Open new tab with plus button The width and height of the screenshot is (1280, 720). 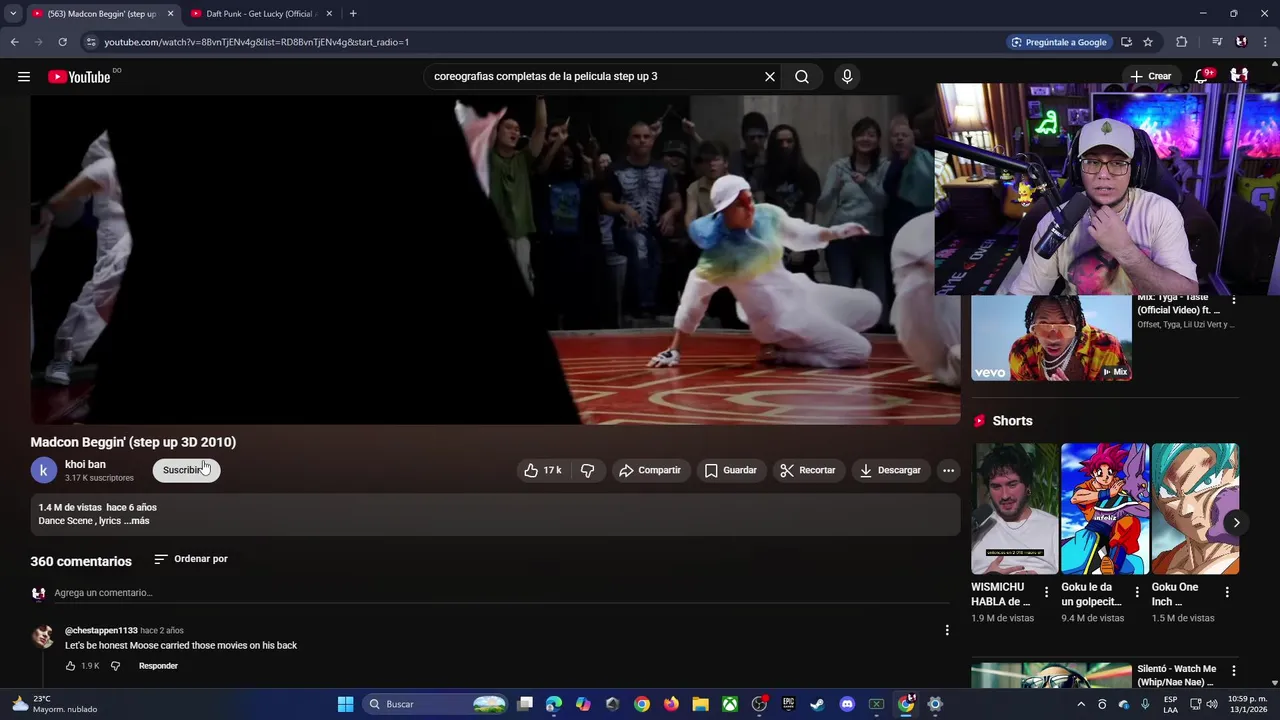point(353,14)
